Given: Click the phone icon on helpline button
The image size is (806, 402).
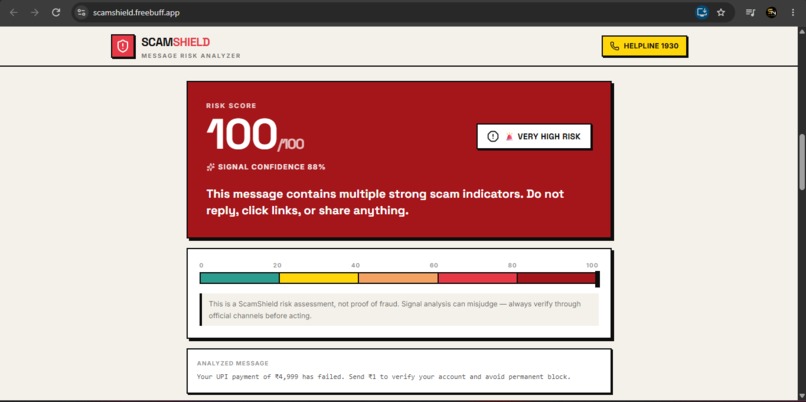Looking at the screenshot, I should [614, 46].
